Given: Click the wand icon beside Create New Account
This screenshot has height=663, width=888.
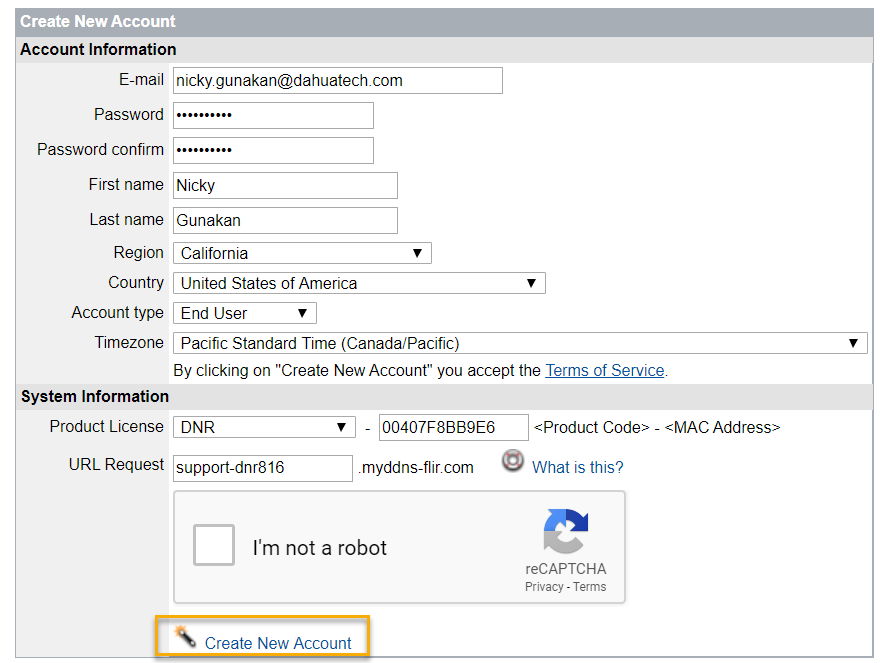Looking at the screenshot, I should click(184, 637).
